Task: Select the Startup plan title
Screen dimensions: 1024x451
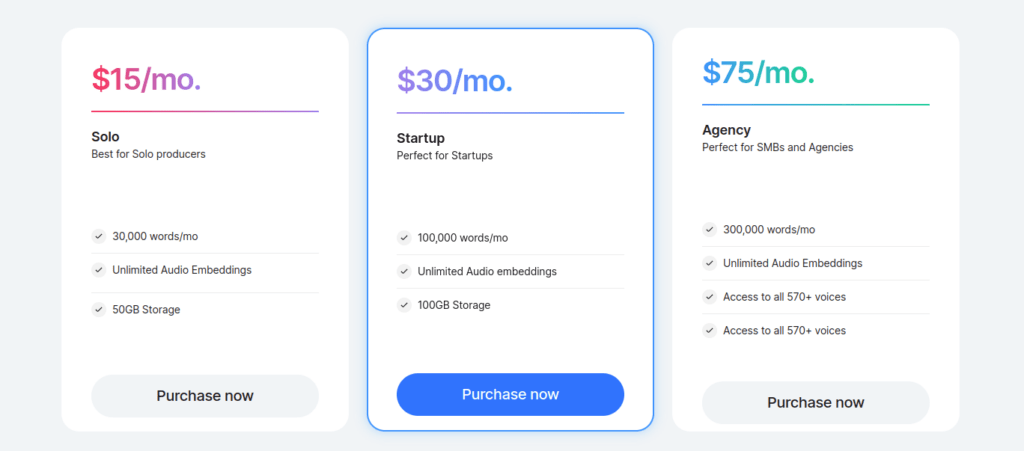Action: point(421,138)
